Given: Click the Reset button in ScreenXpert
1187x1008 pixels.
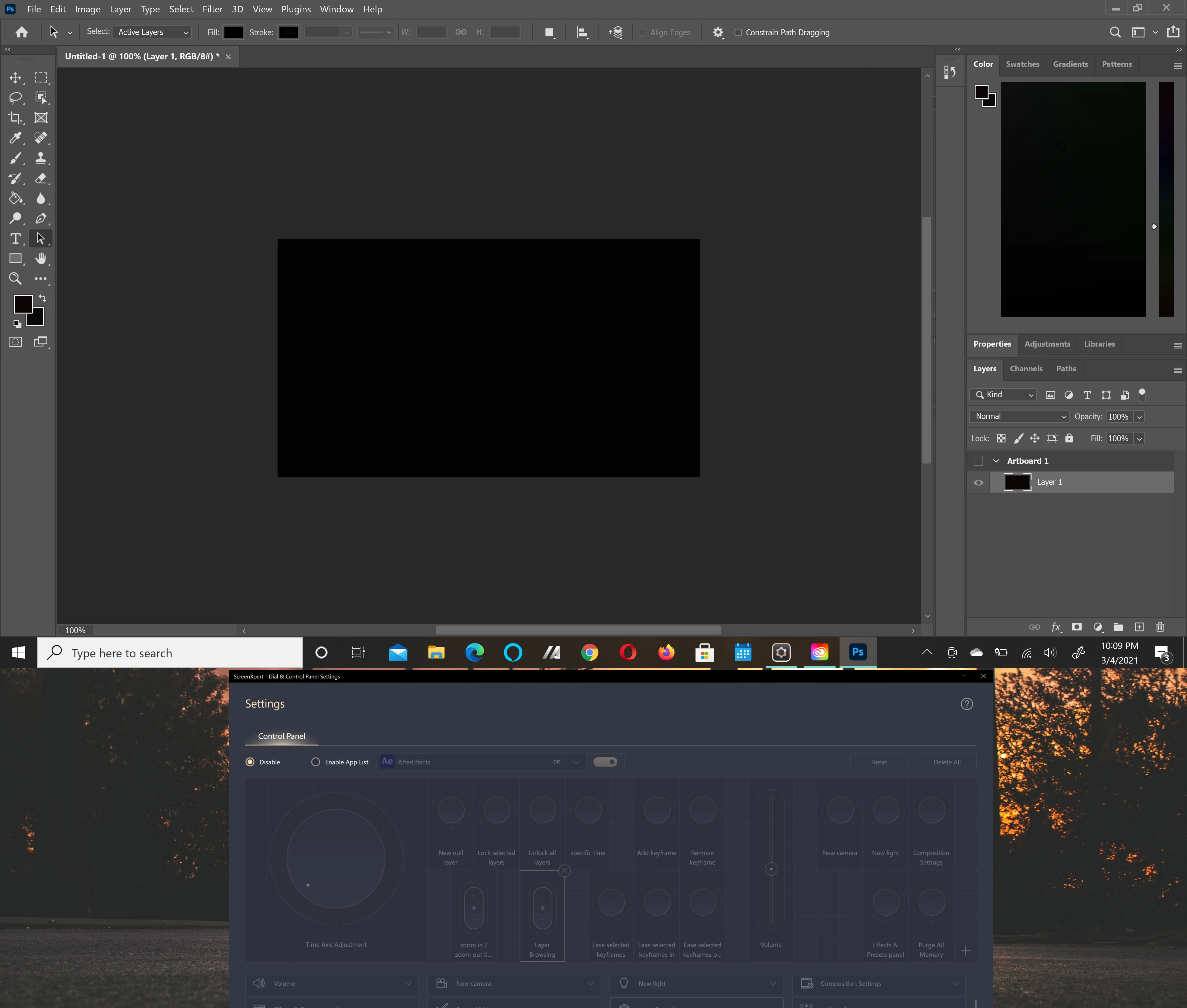Looking at the screenshot, I should point(879,762).
